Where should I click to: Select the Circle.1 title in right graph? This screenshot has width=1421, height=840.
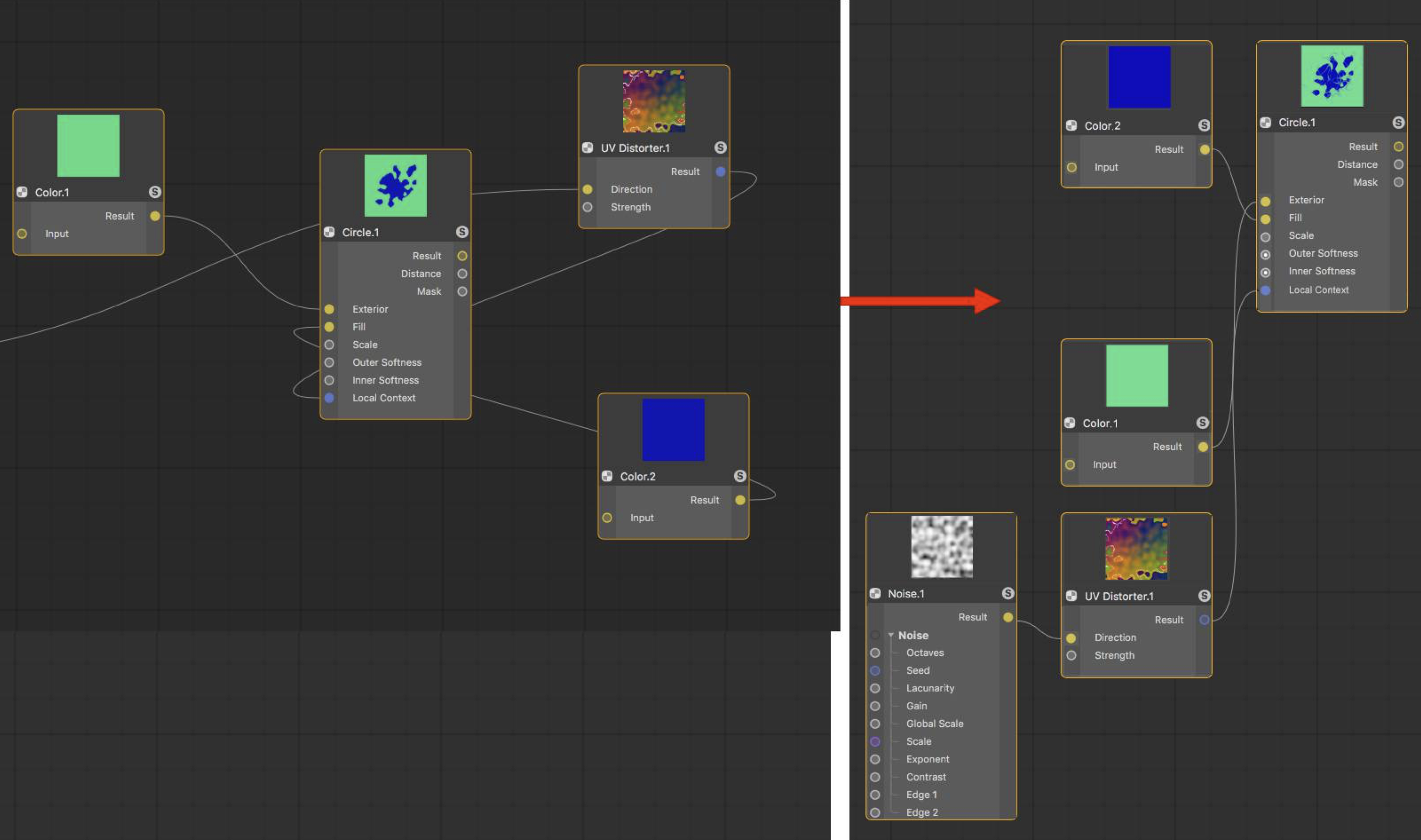coord(1297,122)
